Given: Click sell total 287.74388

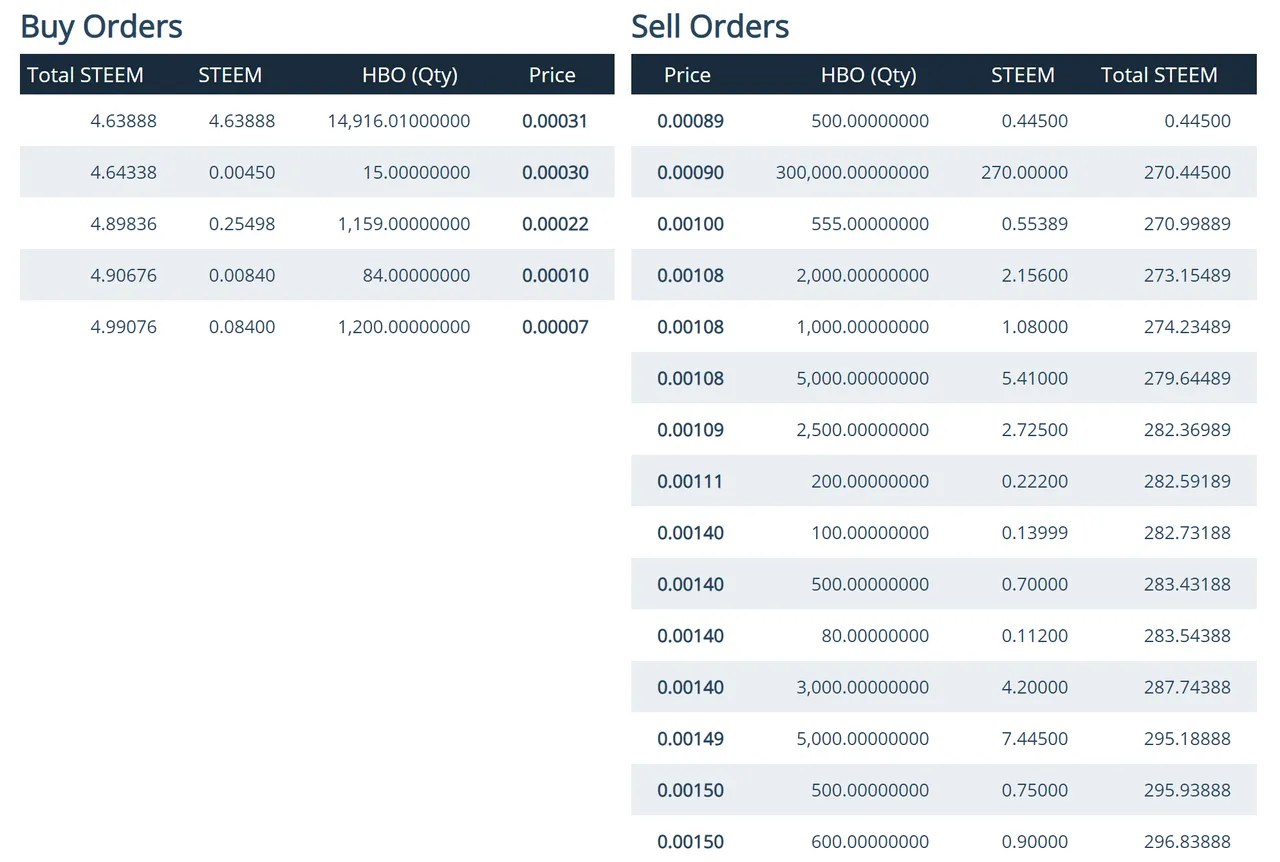Looking at the screenshot, I should click(x=1187, y=688).
